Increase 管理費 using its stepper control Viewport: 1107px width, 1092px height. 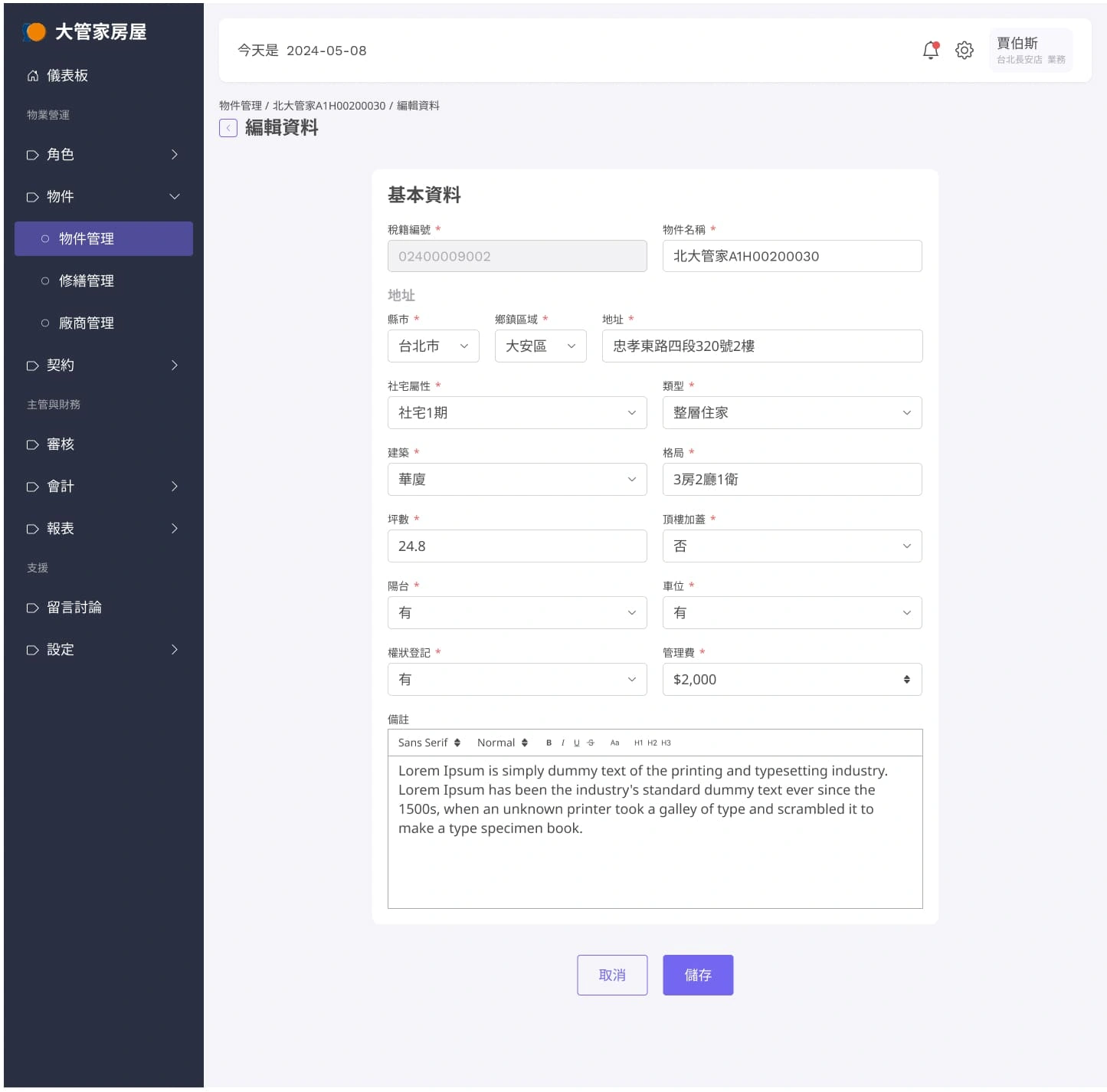906,675
